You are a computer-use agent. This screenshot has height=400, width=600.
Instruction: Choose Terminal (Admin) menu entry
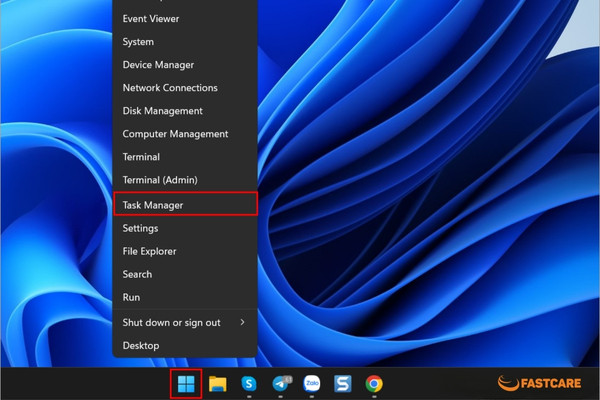click(x=185, y=180)
